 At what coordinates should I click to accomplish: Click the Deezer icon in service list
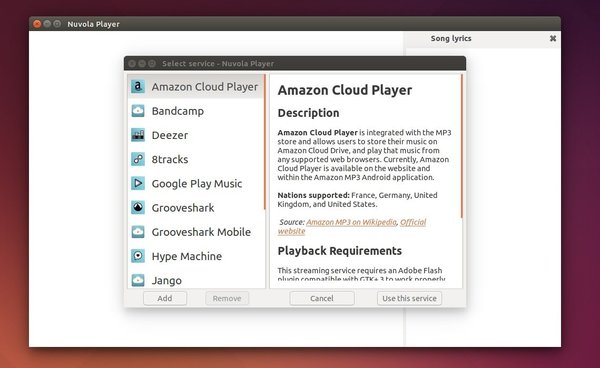point(138,135)
